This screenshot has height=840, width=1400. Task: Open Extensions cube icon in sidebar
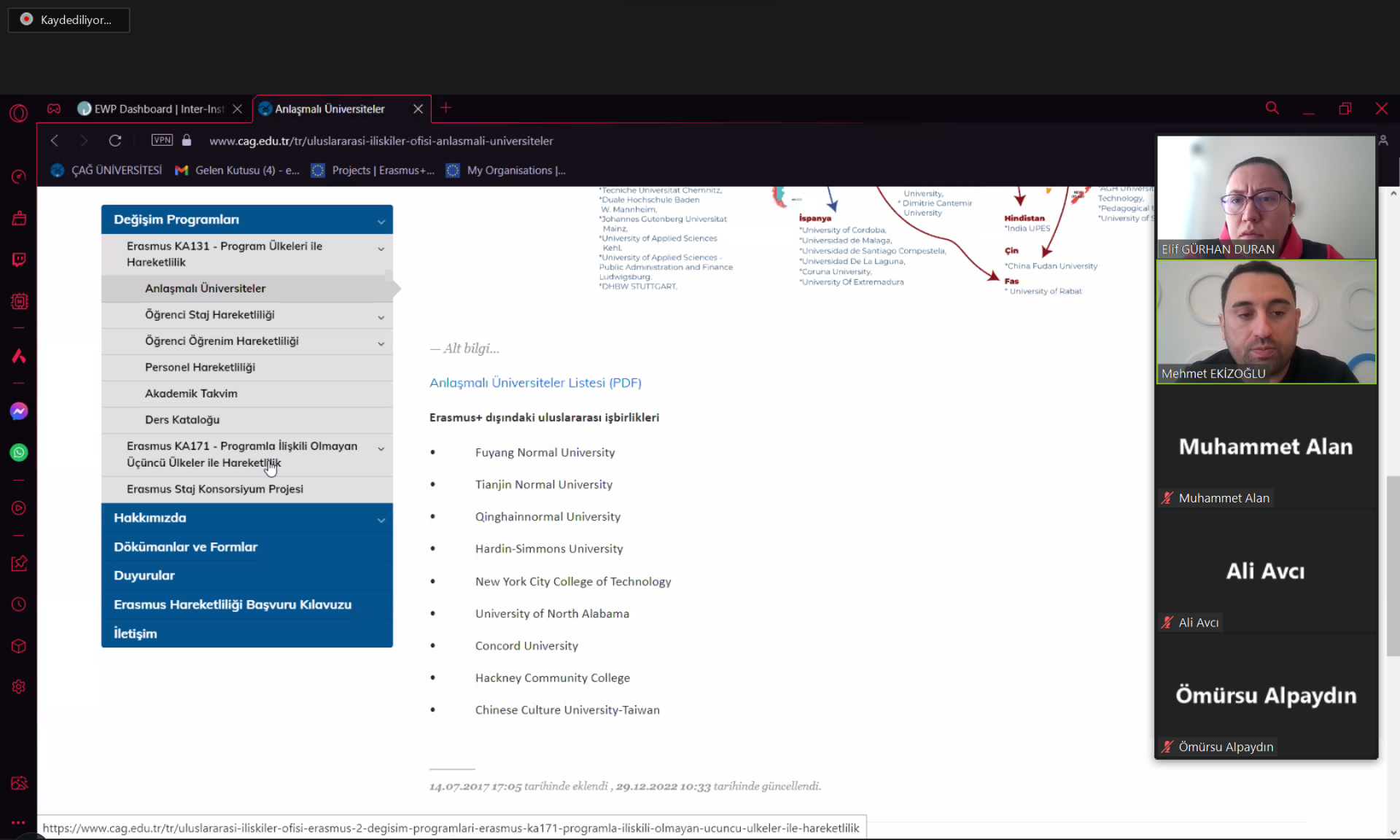(19, 646)
